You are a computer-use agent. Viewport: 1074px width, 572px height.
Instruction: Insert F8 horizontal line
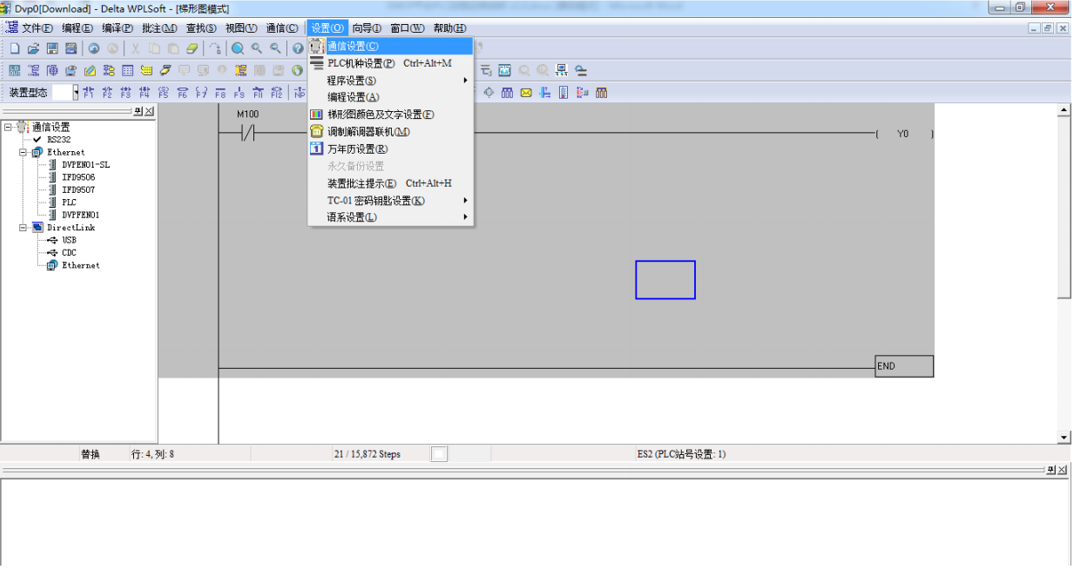[220, 92]
